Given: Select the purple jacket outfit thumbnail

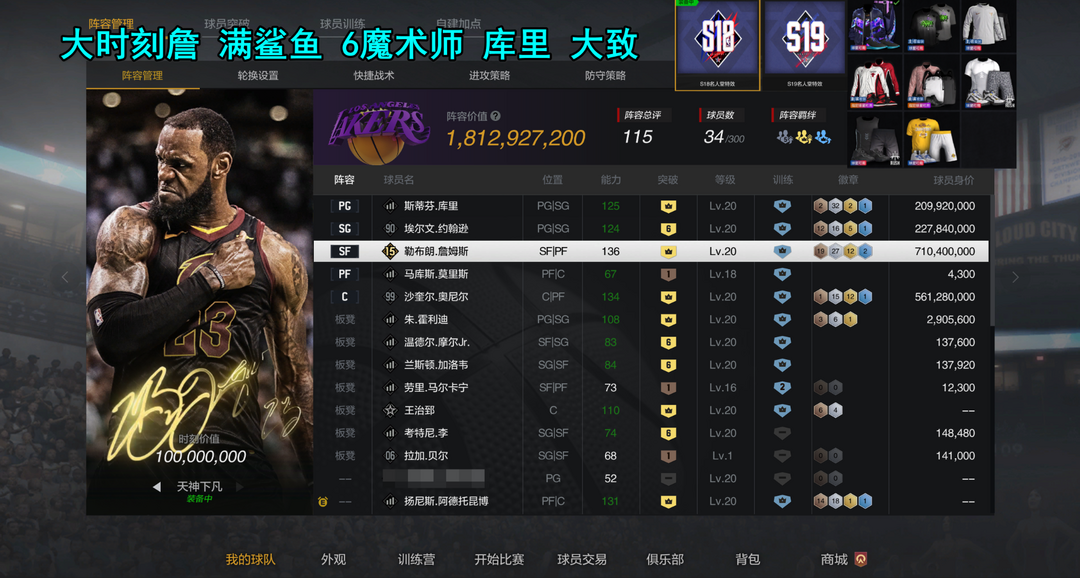Looking at the screenshot, I should (875, 26).
